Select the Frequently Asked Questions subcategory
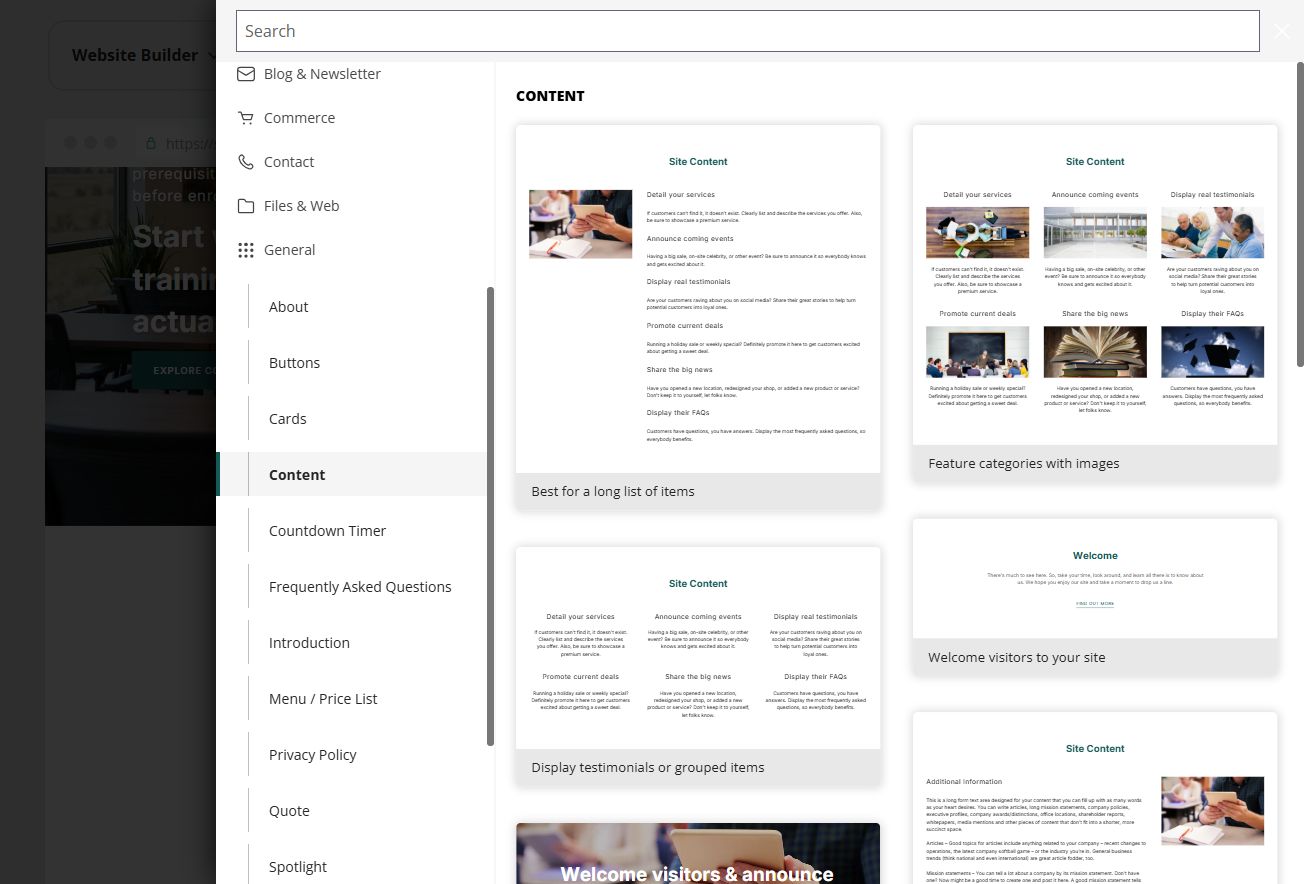Screen dimensions: 1304x884 tap(351, 587)
